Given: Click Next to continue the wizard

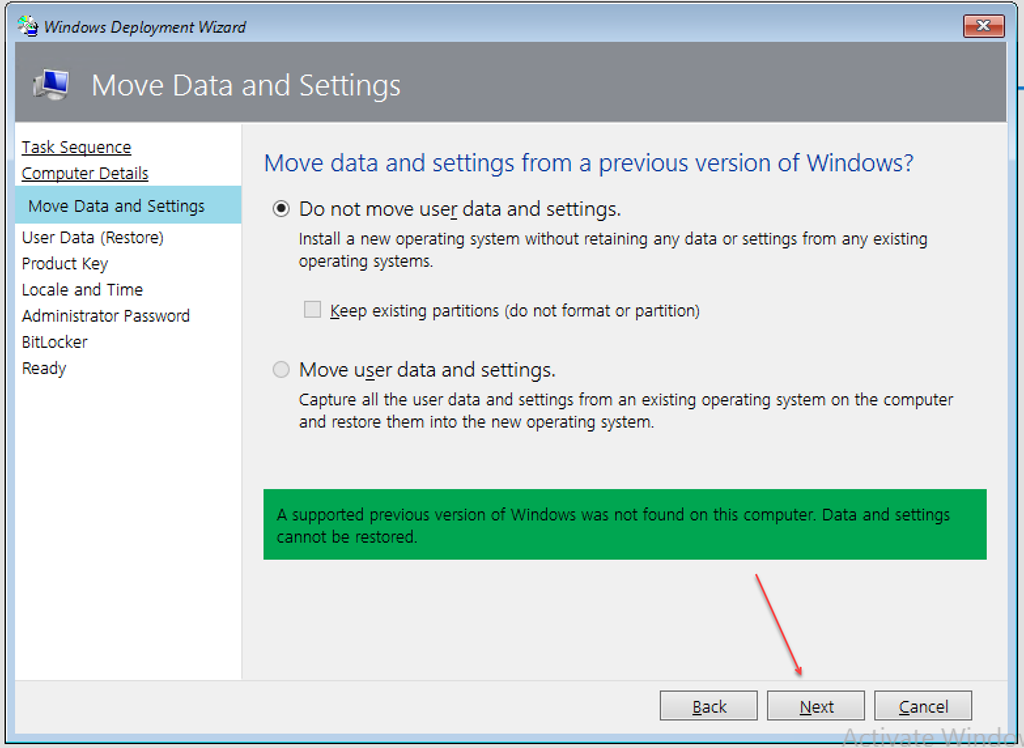Looking at the screenshot, I should pos(816,706).
